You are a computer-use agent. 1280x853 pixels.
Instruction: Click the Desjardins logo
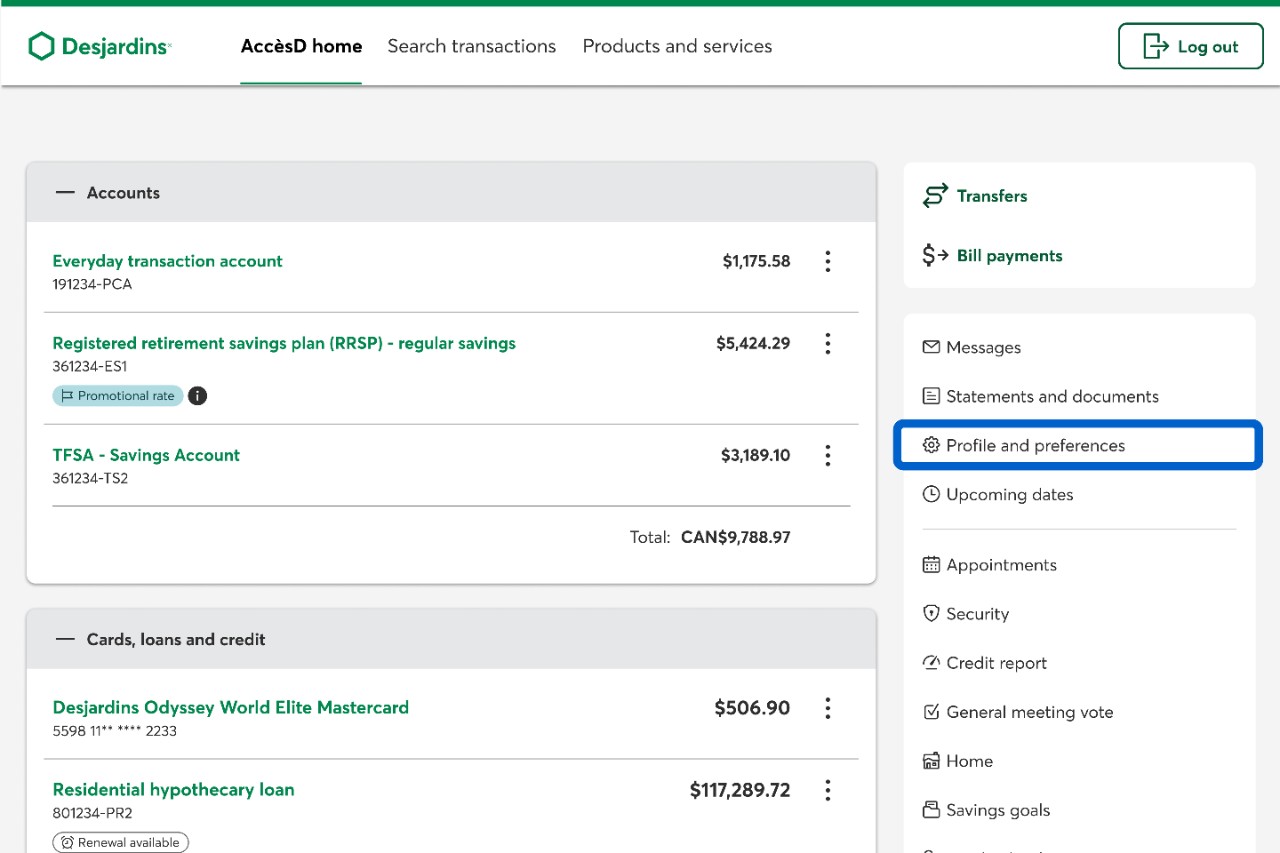(x=100, y=46)
